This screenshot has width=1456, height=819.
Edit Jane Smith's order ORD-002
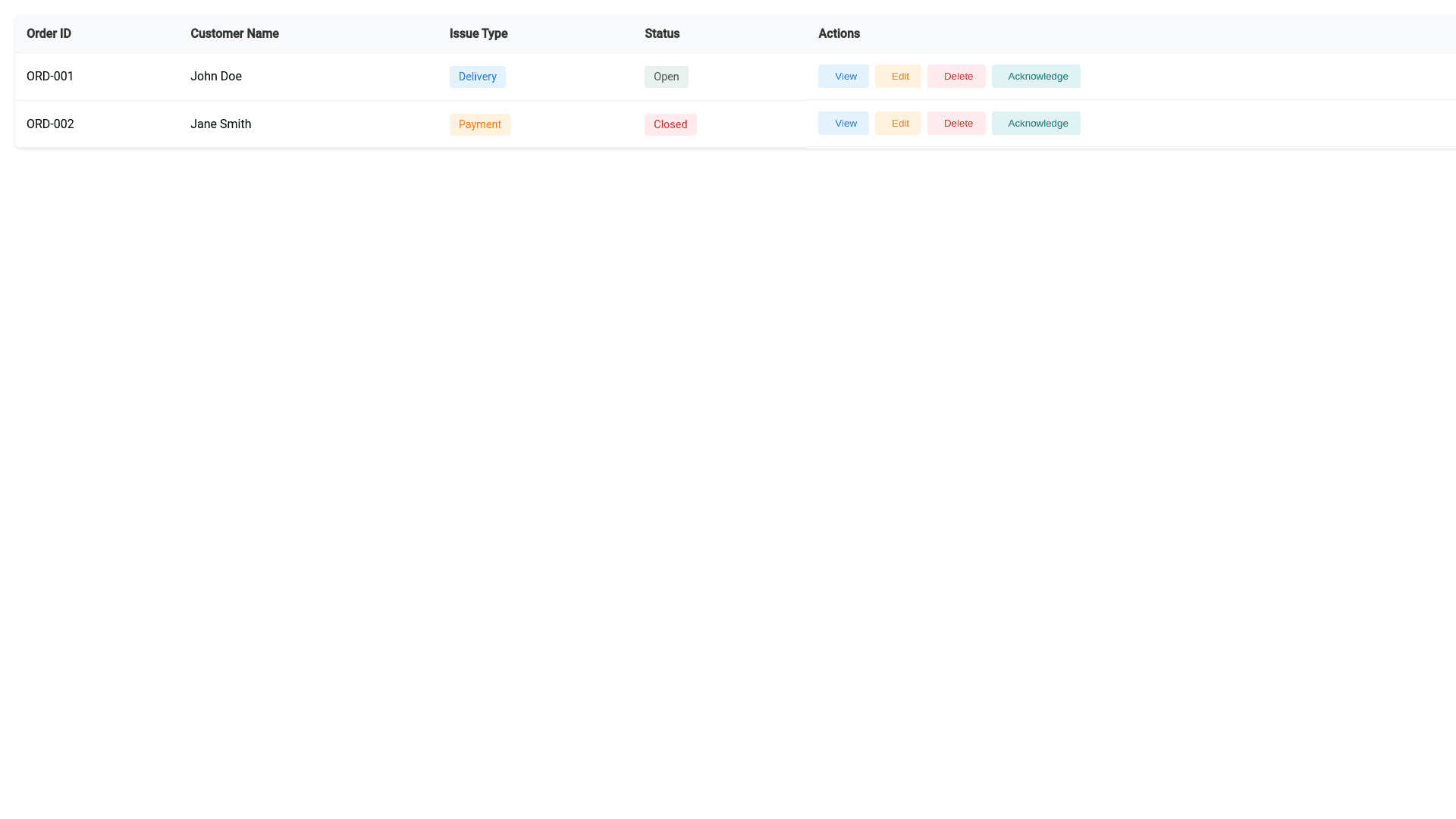point(898,123)
